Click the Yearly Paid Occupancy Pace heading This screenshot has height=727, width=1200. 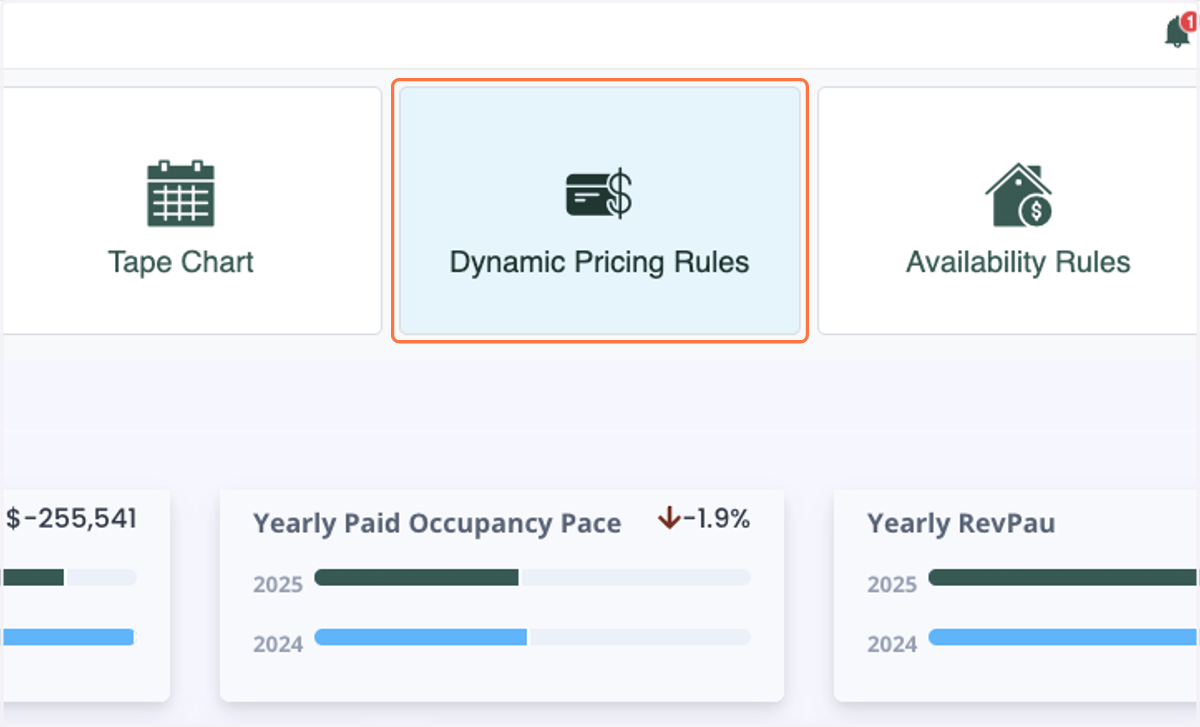coord(437,523)
